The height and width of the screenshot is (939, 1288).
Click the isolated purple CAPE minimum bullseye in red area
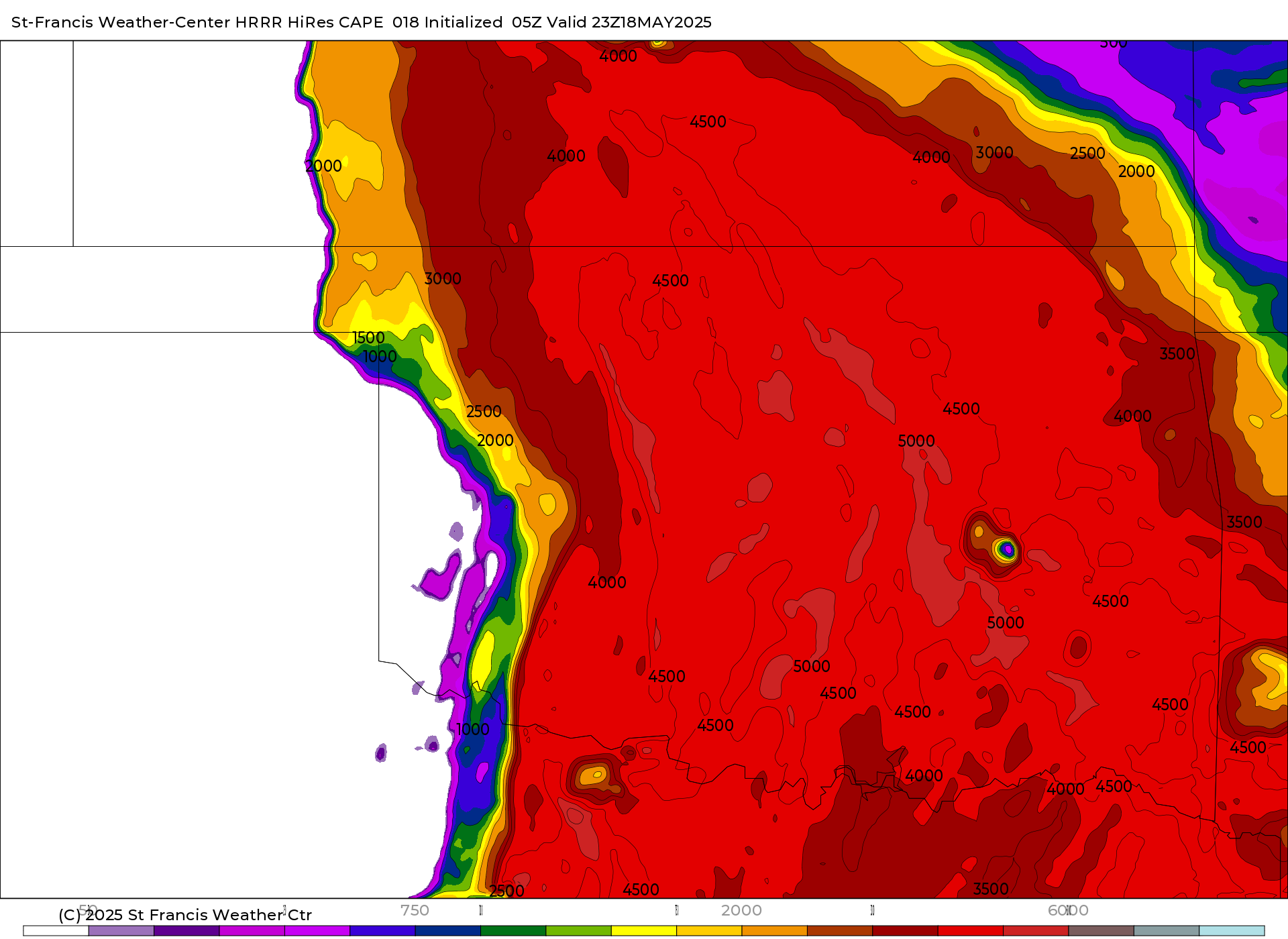click(1008, 550)
